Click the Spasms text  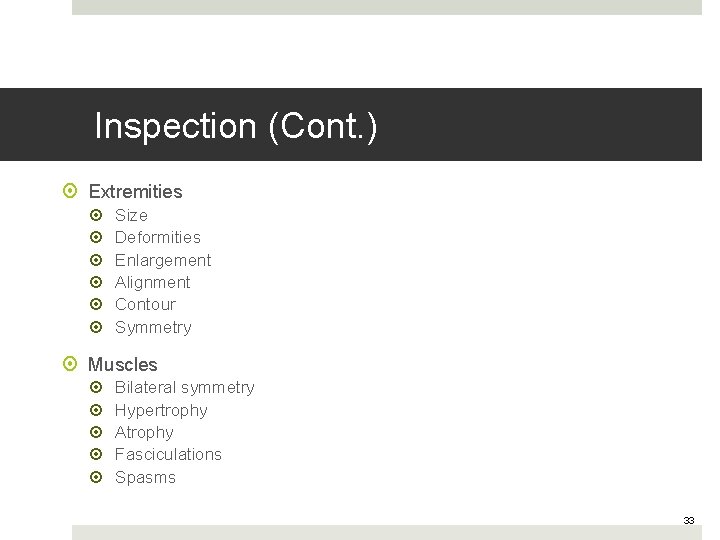pyautogui.click(x=145, y=477)
